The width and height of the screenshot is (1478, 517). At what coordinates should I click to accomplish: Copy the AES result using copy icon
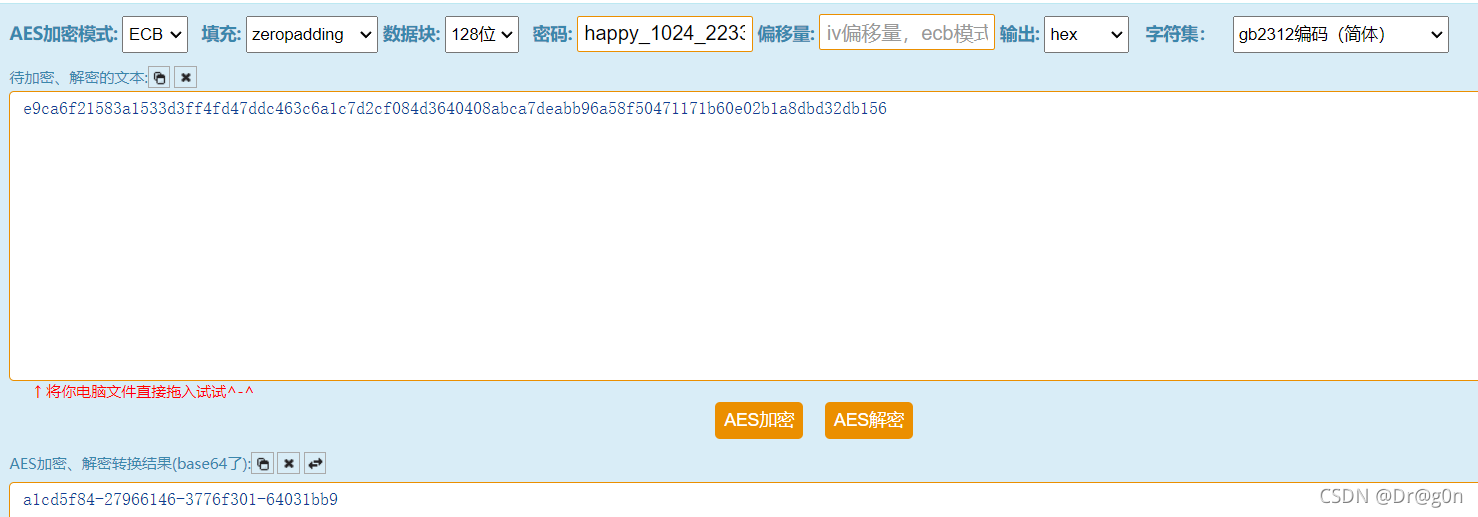pyautogui.click(x=262, y=463)
